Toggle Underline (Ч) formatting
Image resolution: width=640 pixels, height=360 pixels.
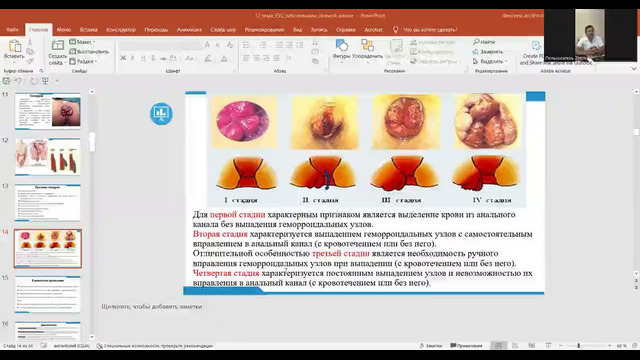click(x=143, y=58)
